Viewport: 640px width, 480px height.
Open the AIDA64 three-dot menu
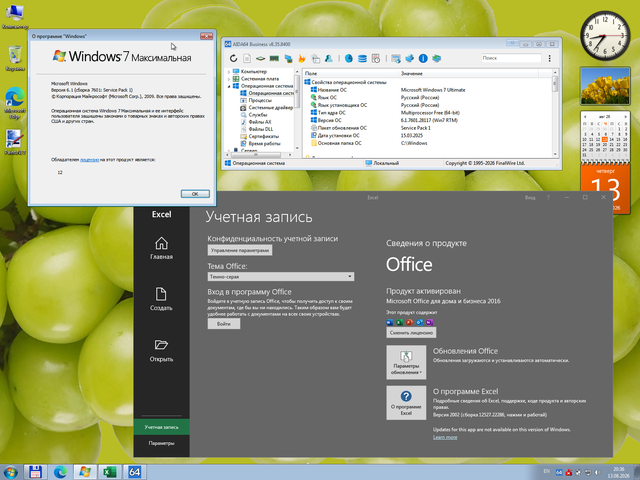point(549,58)
